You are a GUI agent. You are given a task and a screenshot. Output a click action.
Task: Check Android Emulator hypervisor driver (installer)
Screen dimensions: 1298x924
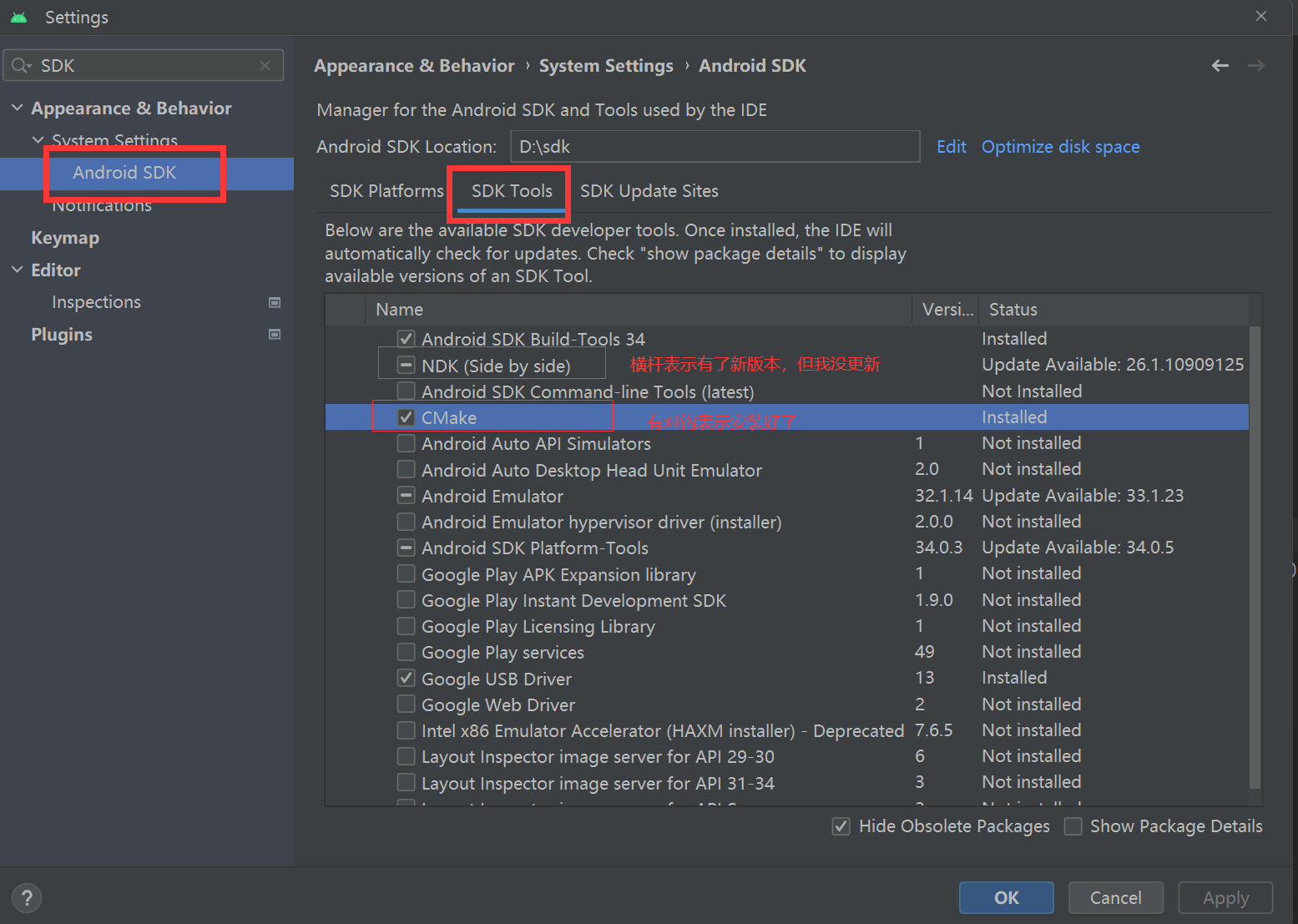406,522
